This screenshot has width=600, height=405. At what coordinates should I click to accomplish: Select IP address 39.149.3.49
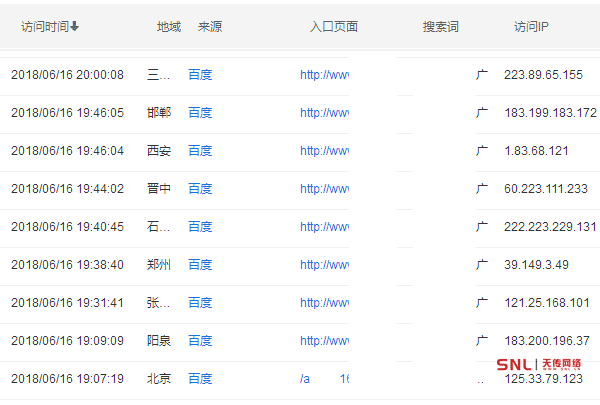pos(536,265)
